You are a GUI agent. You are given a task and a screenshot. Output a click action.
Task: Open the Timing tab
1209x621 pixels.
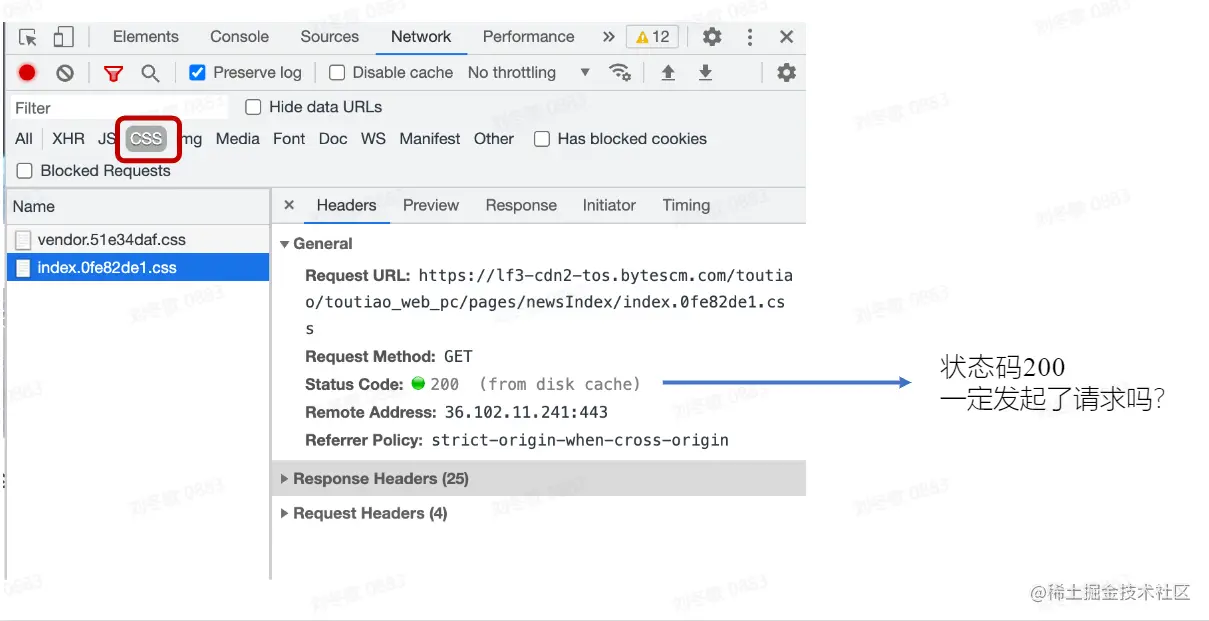(x=685, y=205)
